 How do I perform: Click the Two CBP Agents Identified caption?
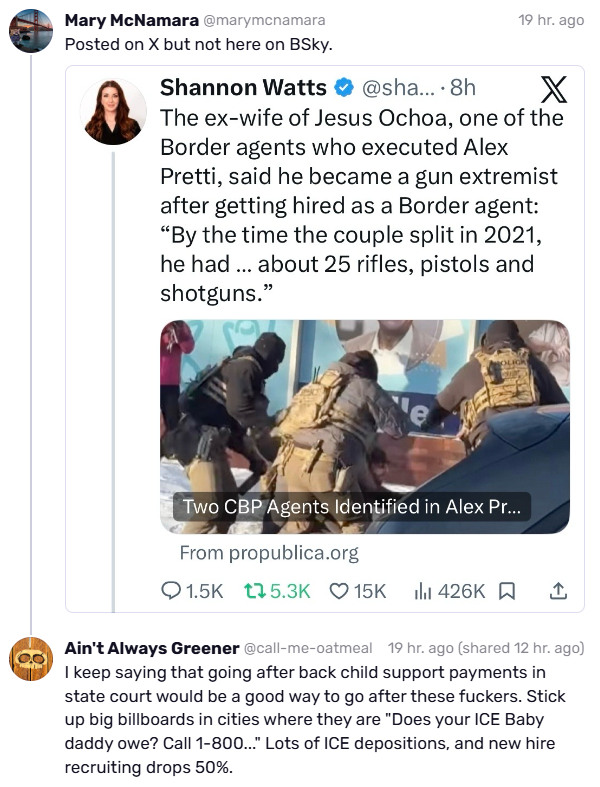click(351, 506)
